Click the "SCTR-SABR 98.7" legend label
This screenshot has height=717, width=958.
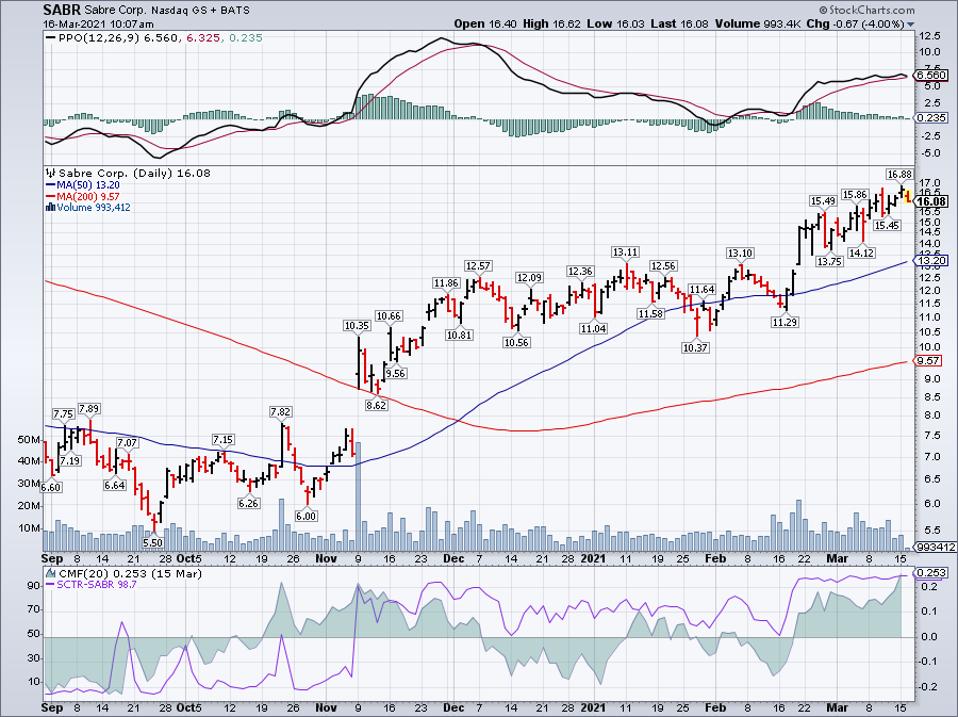tap(97, 585)
